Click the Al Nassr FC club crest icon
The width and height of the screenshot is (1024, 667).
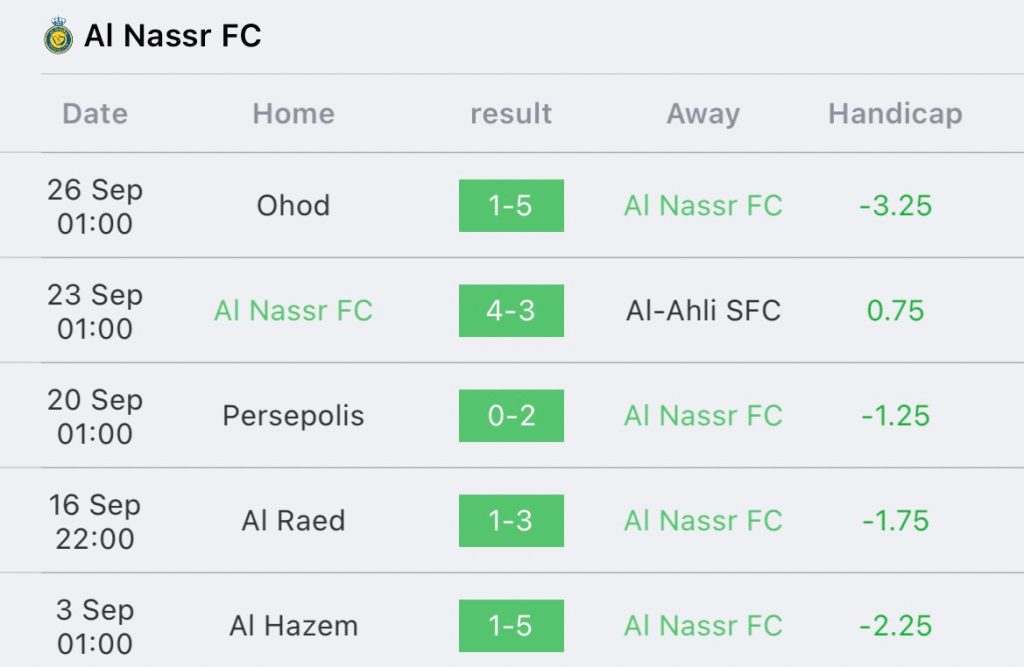58,35
